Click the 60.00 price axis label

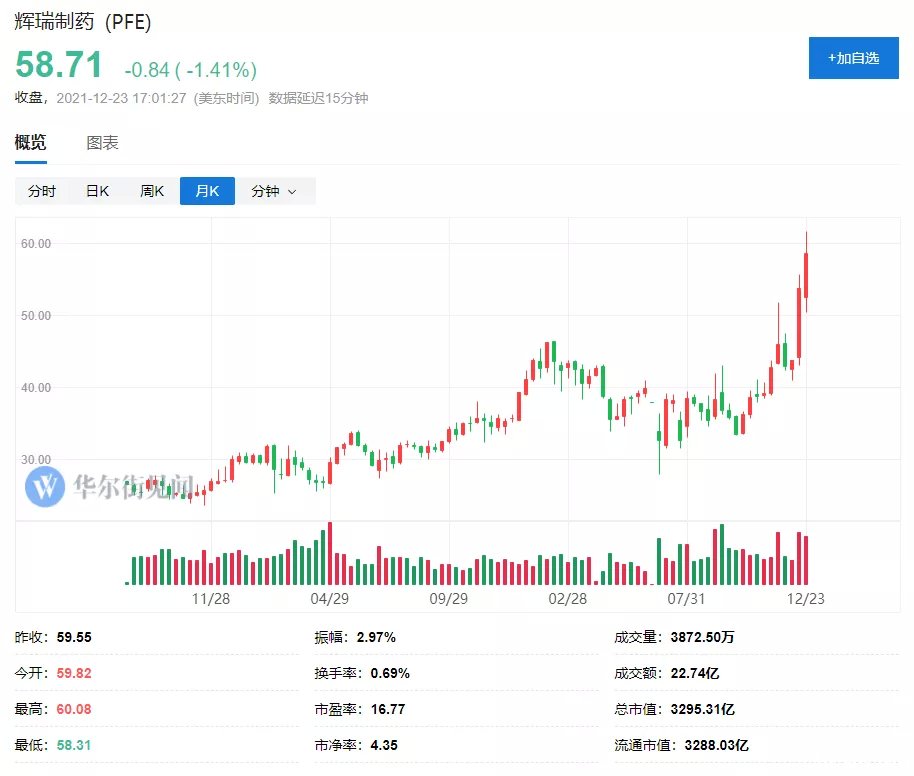tap(36, 244)
